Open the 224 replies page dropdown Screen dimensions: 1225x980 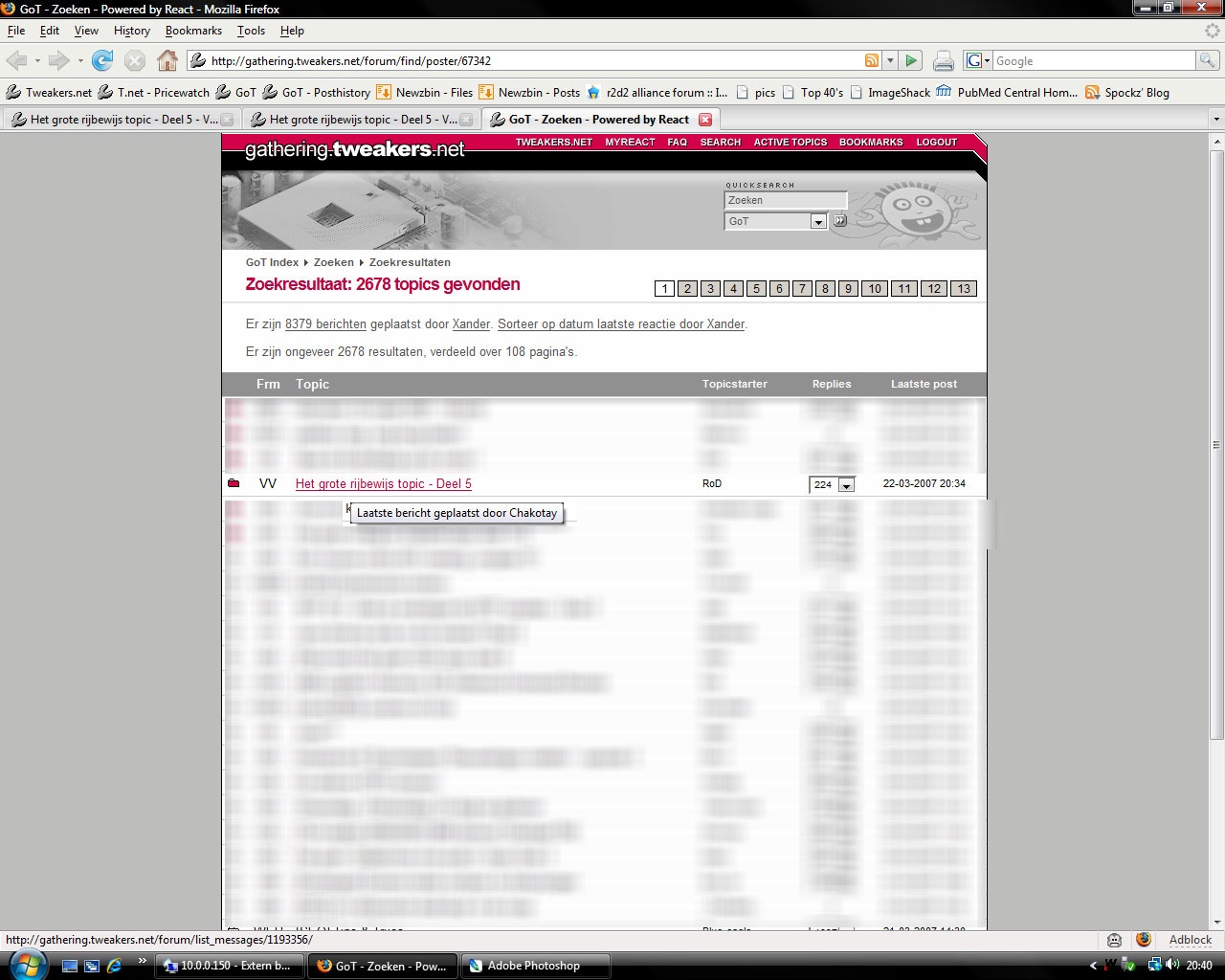tap(846, 485)
